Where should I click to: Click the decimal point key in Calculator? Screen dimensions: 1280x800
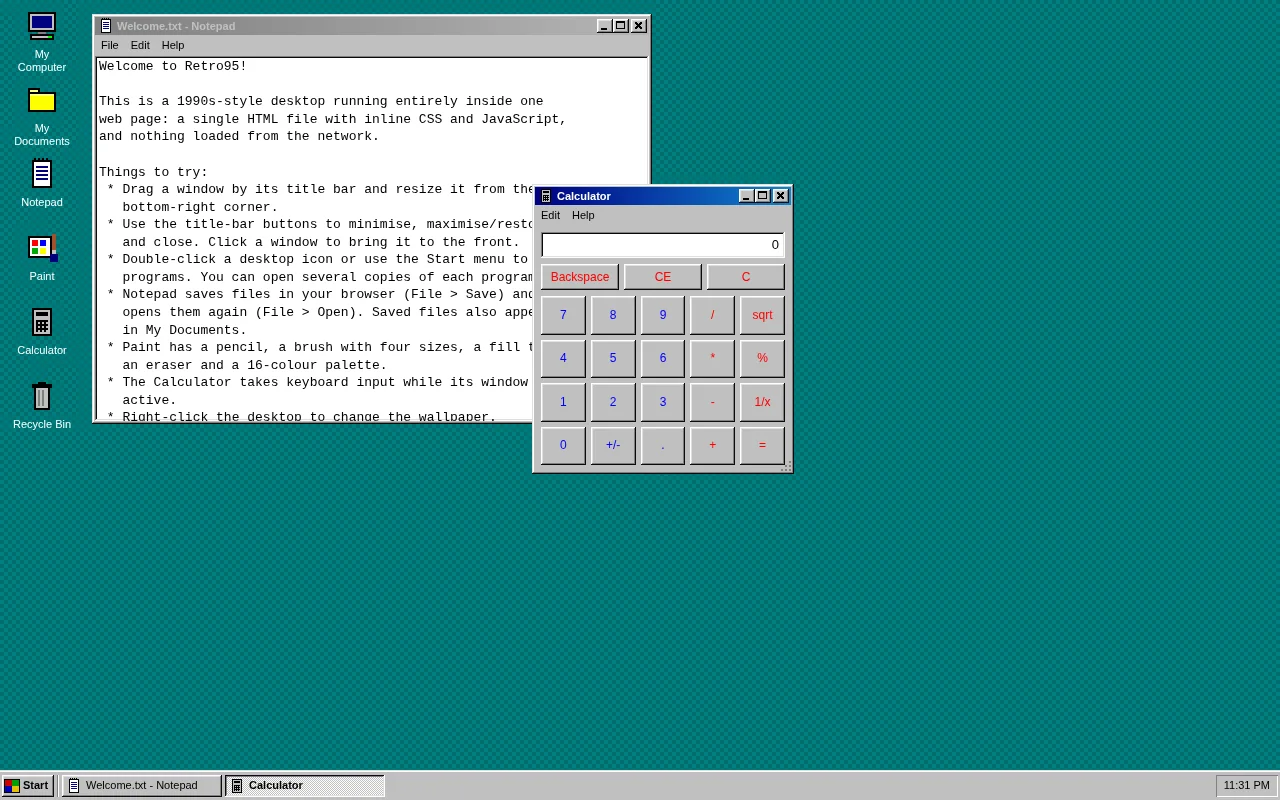[x=663, y=446]
